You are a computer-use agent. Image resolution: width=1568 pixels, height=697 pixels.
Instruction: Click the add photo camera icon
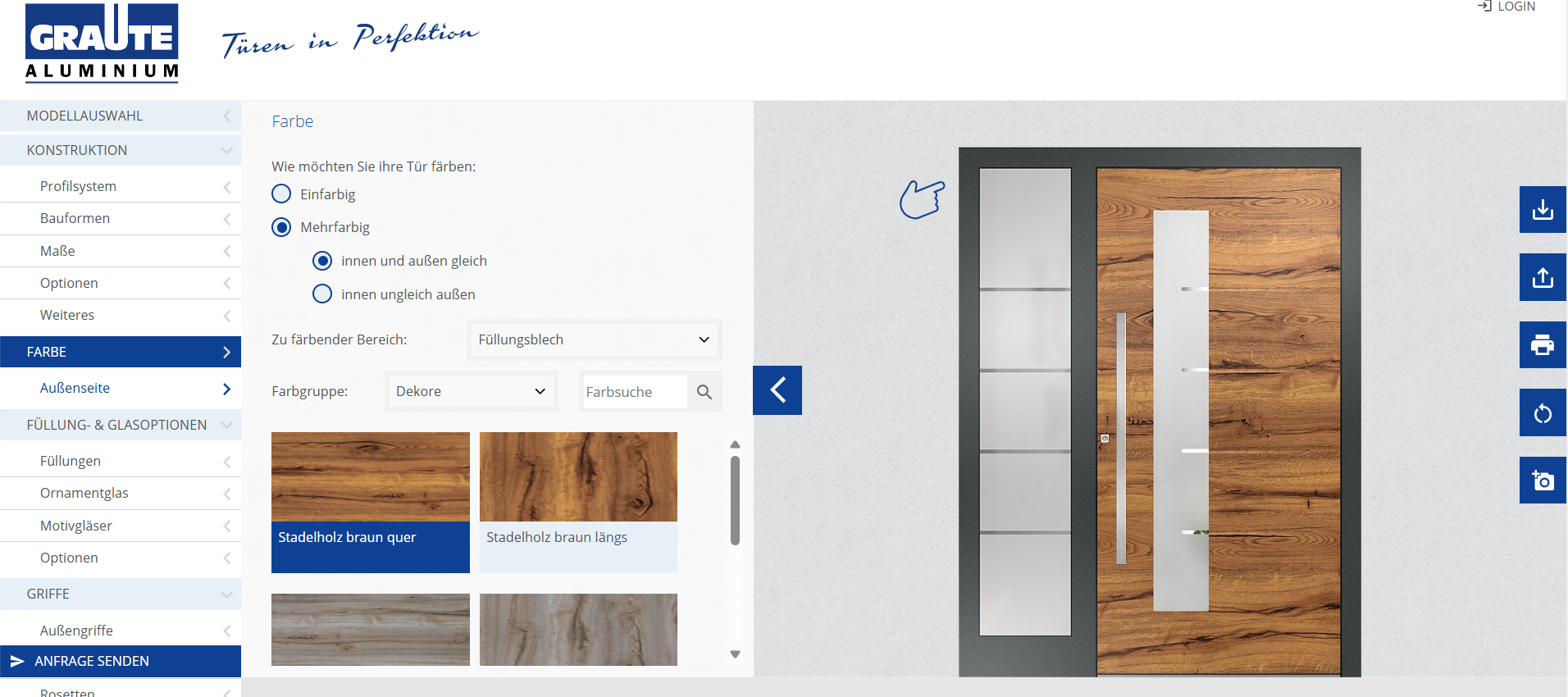point(1542,481)
